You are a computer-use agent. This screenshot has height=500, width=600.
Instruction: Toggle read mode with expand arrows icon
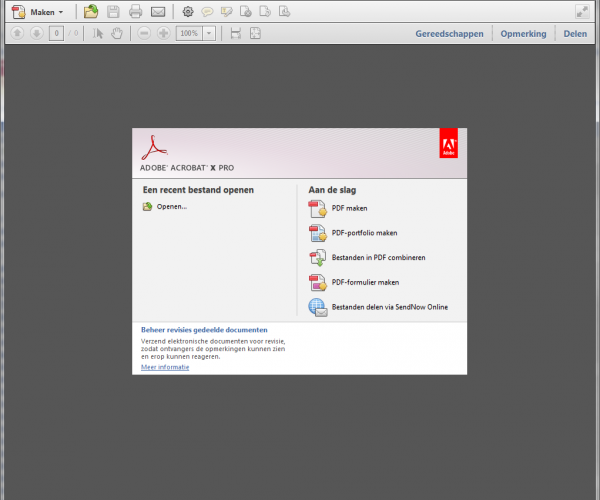(582, 12)
